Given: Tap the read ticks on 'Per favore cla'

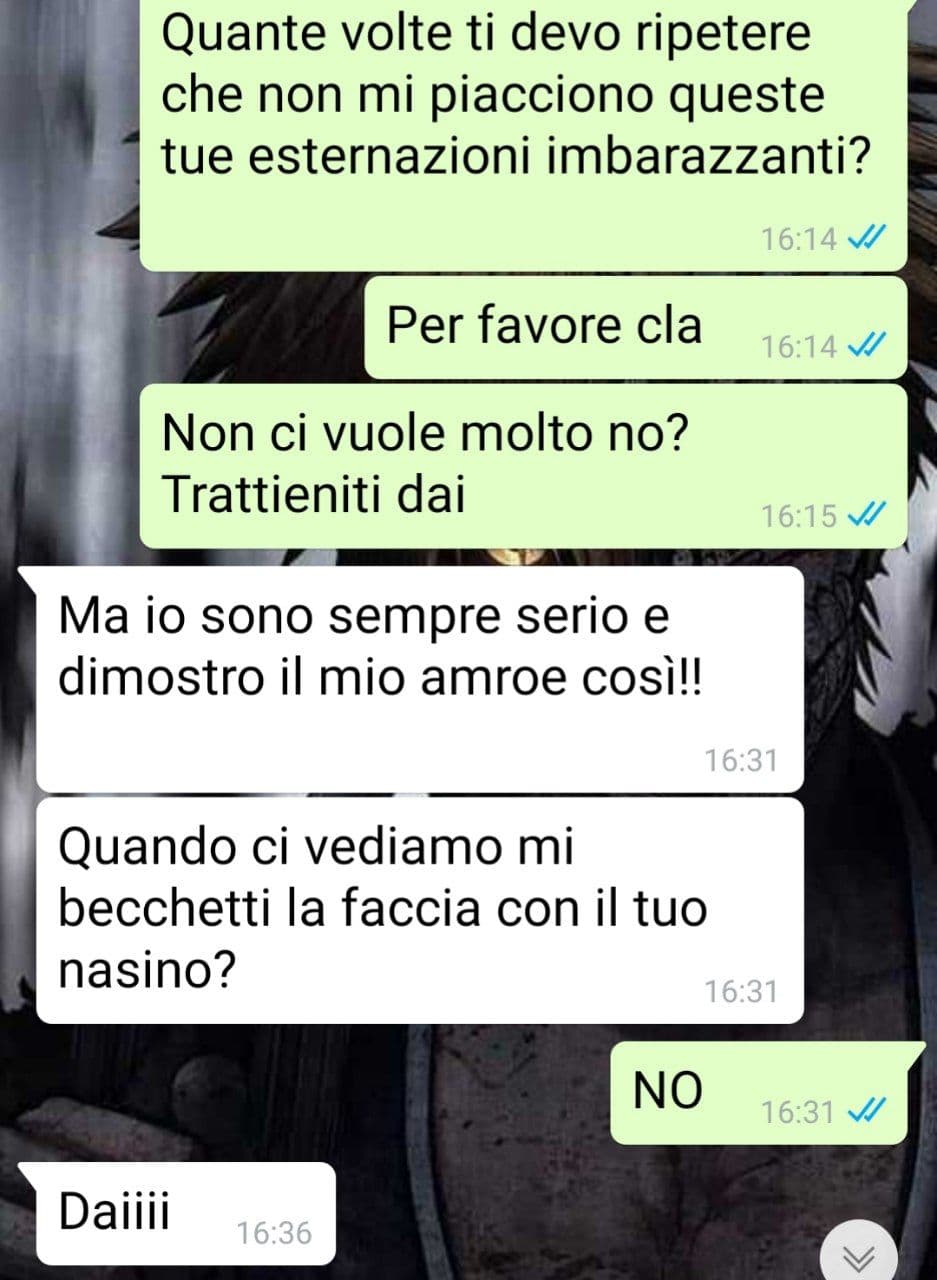Looking at the screenshot, I should coord(862,346).
